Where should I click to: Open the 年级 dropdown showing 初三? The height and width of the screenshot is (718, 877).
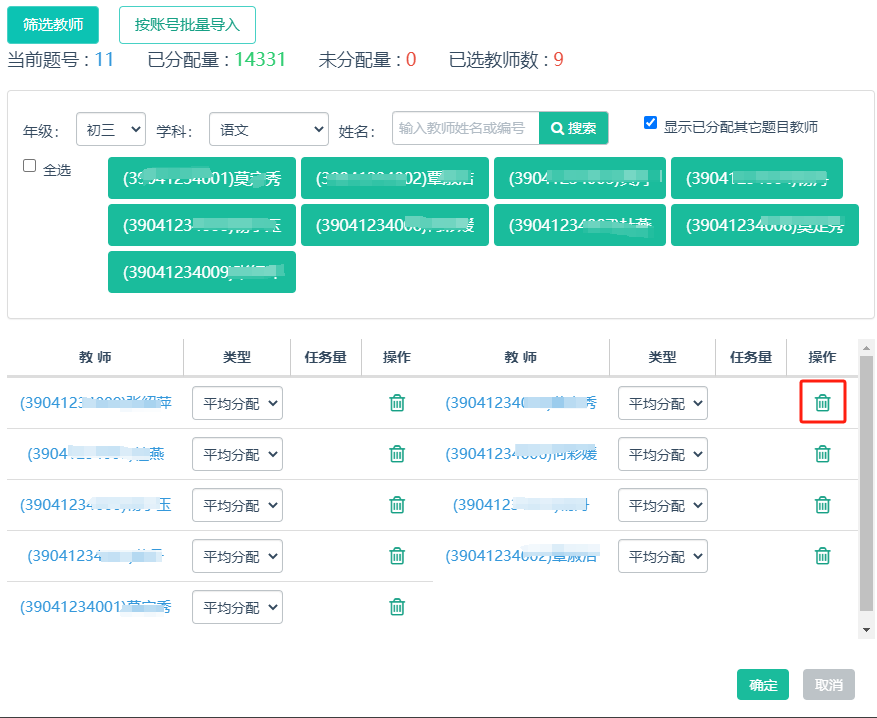[111, 129]
